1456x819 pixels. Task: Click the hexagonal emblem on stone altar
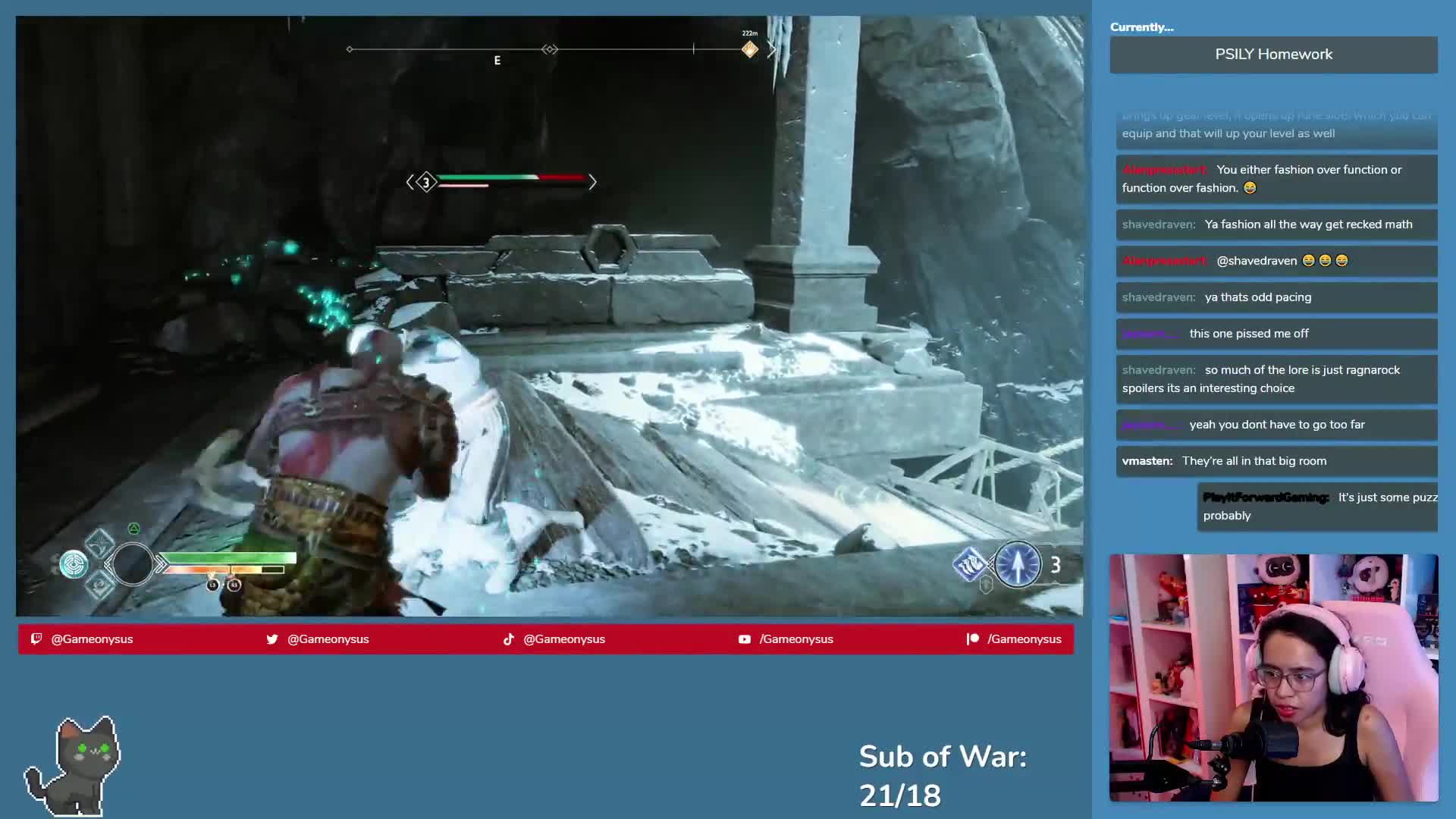pyautogui.click(x=608, y=248)
